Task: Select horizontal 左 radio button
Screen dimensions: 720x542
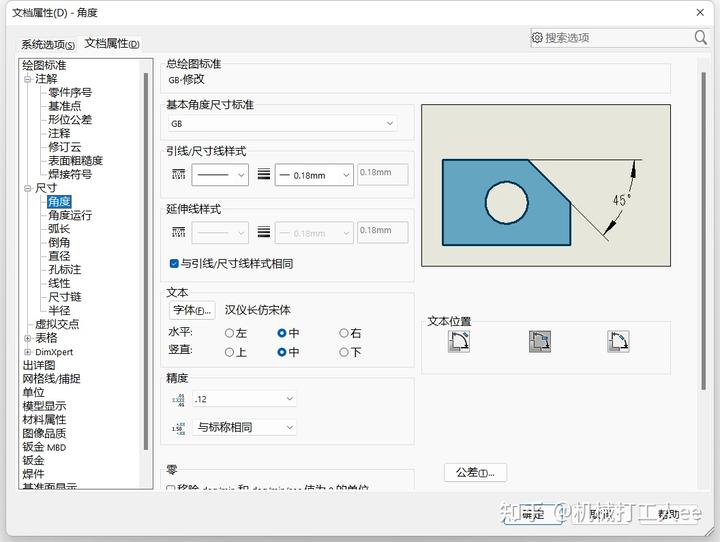Action: [x=230, y=333]
